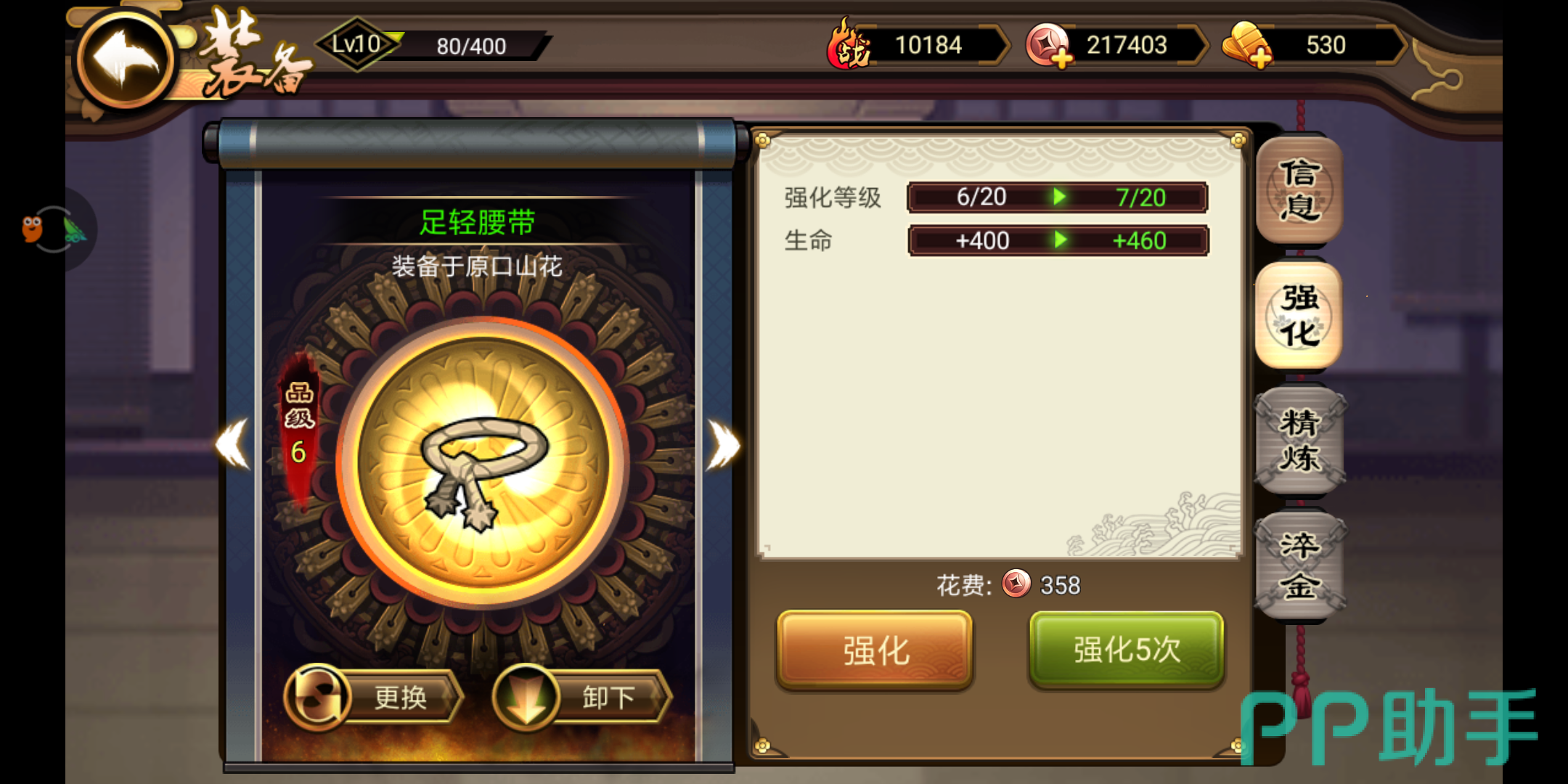1568x784 pixels.
Task: Tap the coin icon beside cost 358
Action: click(x=1016, y=584)
